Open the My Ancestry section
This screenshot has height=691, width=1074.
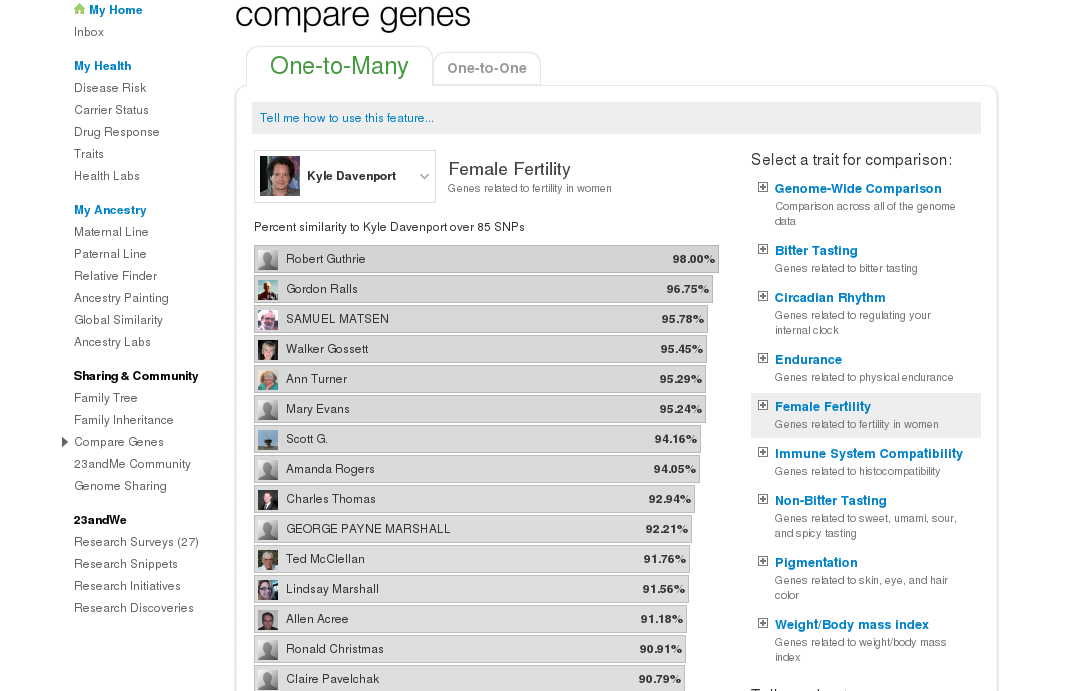click(110, 210)
